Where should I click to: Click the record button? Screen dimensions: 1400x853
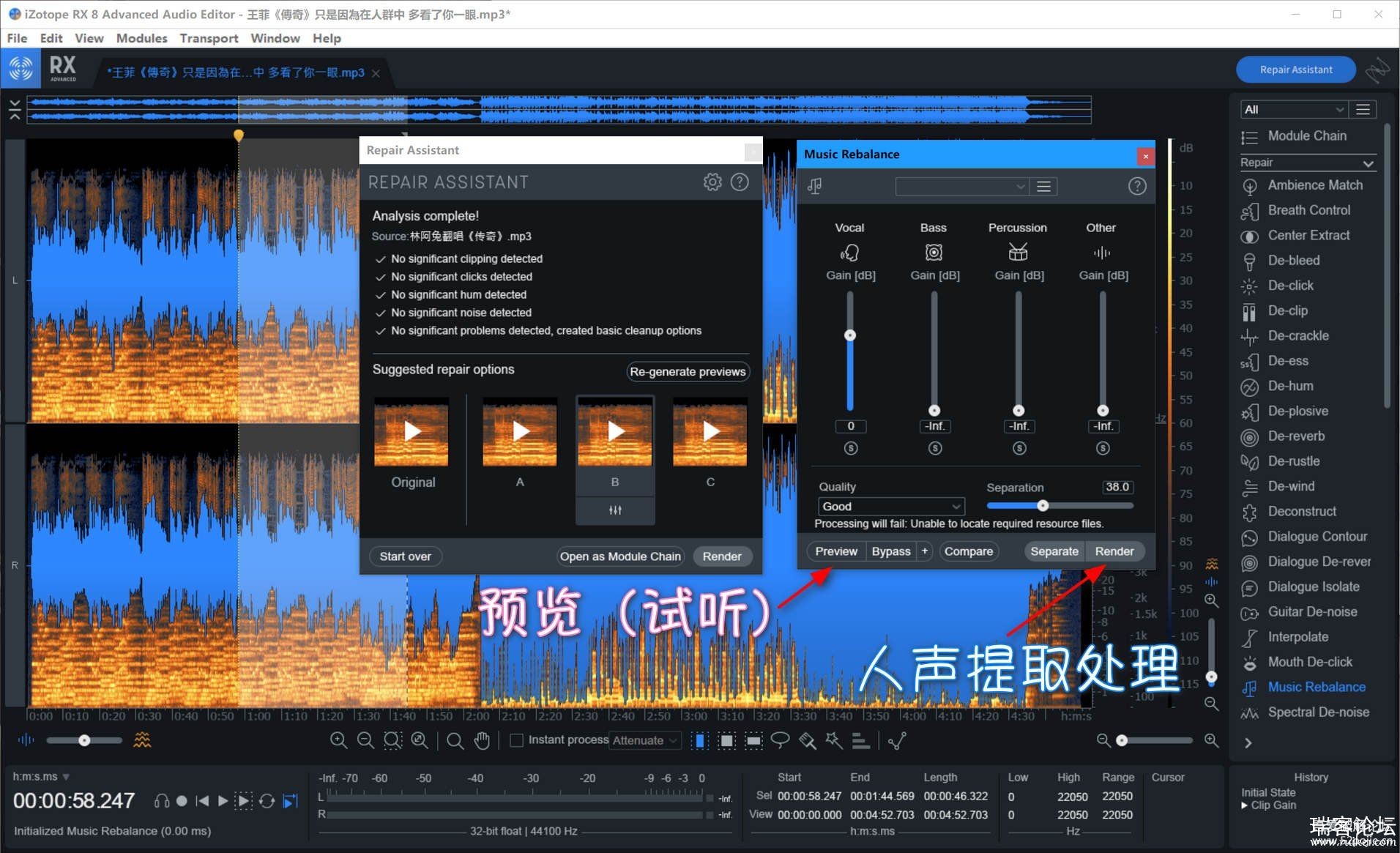182,801
